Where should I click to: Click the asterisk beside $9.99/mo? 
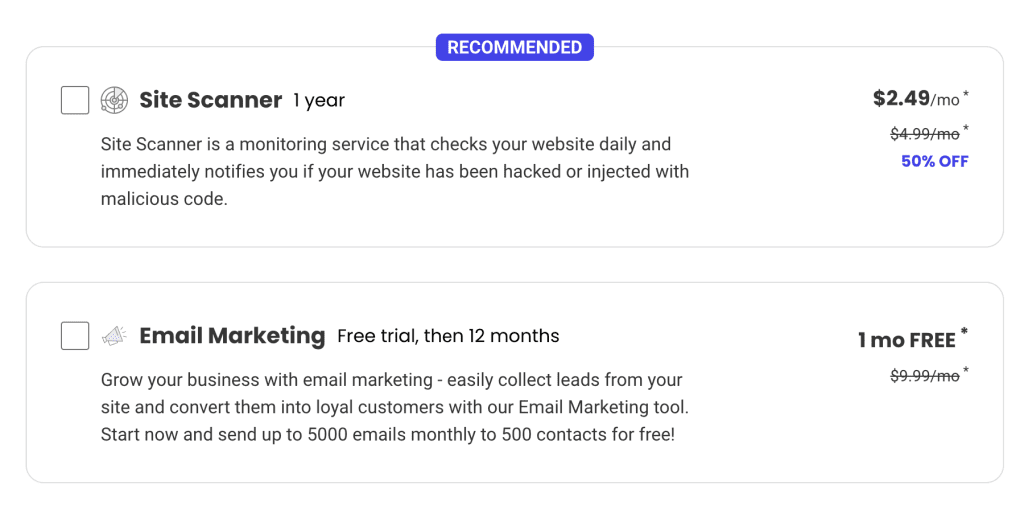click(966, 370)
